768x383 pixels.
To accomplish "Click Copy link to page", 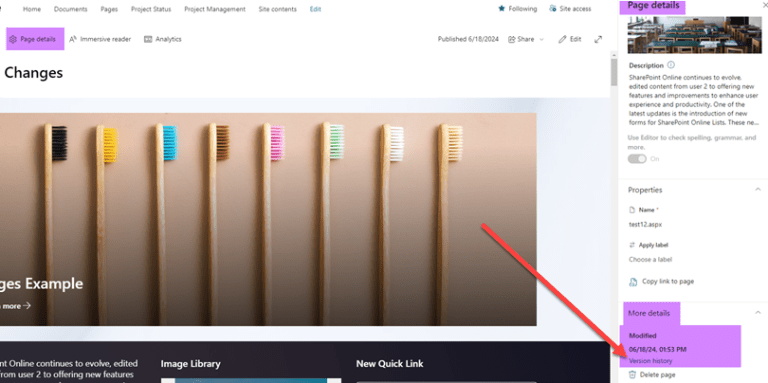I will 668,281.
